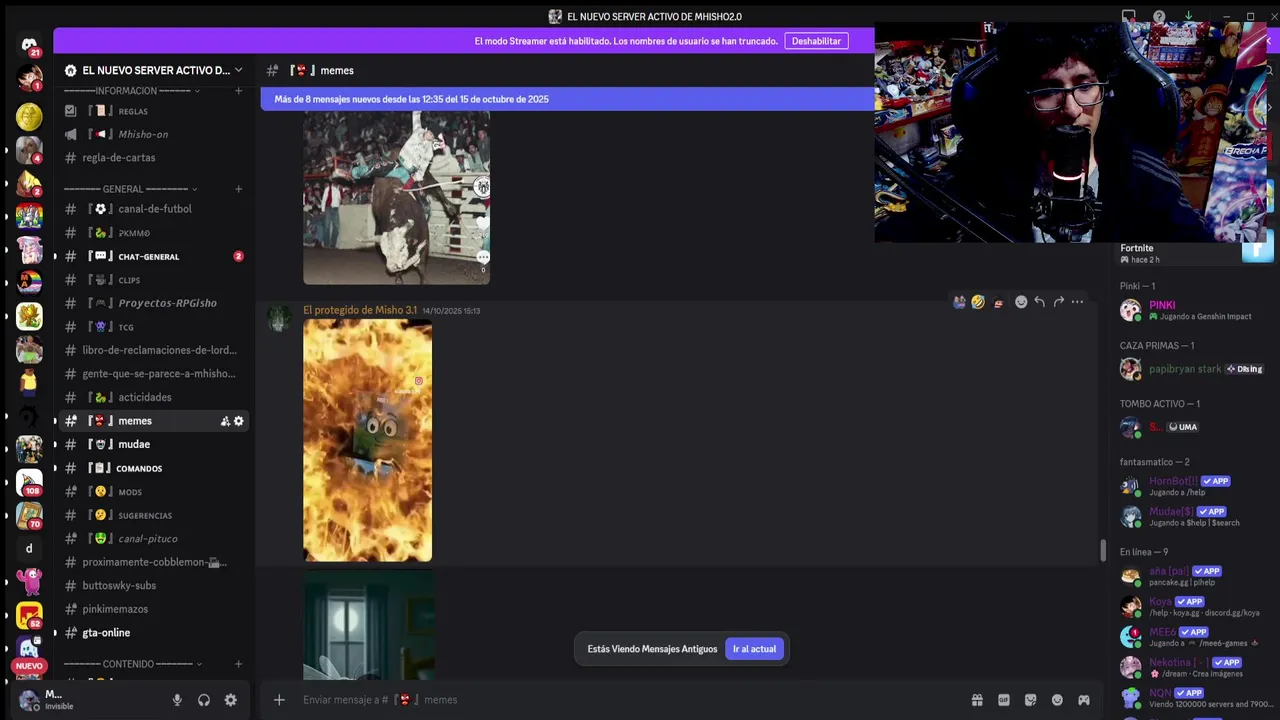This screenshot has width=1280, height=720.
Task: Open canal-pituco channel
Action: coord(153,539)
